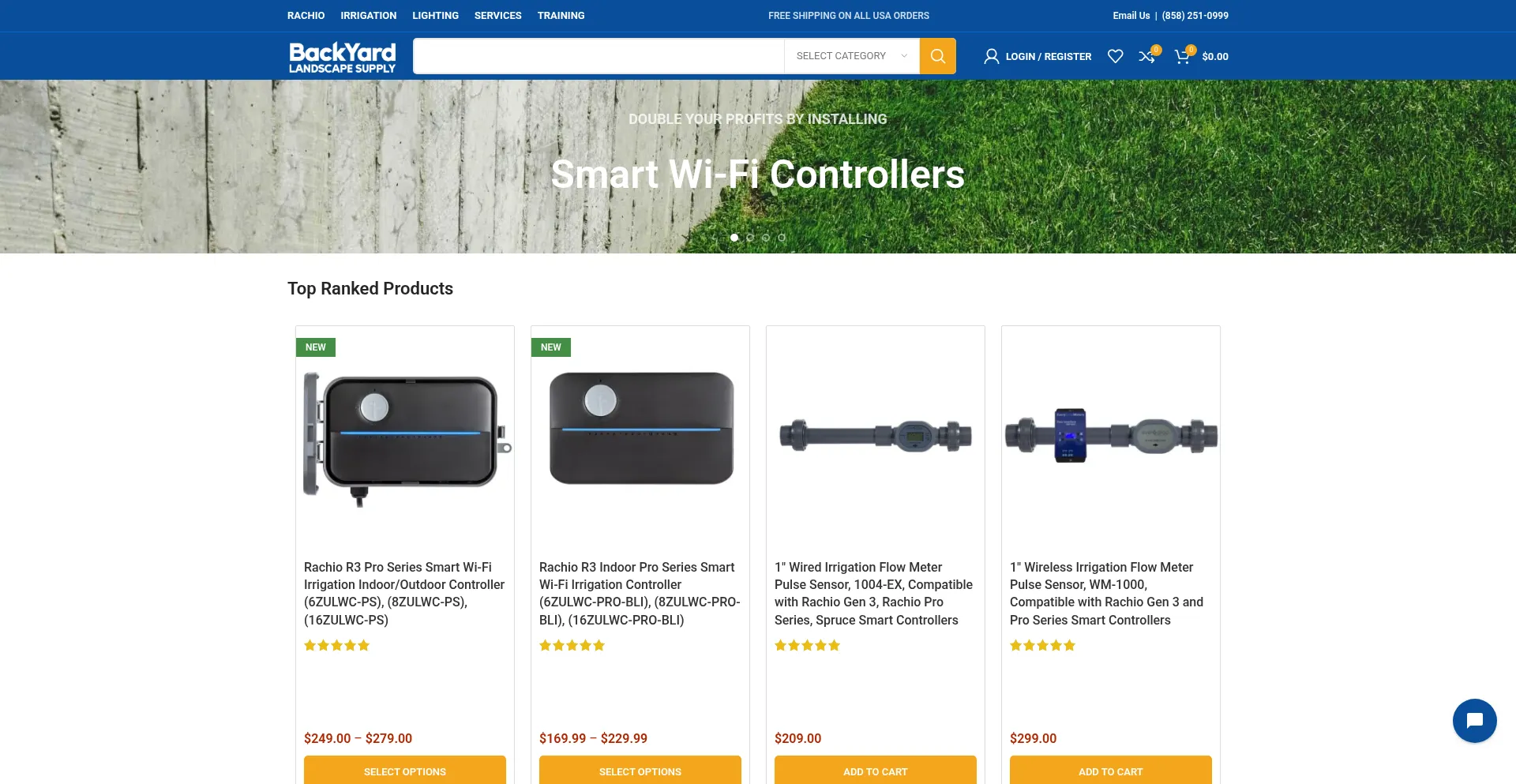Open the Training menu item
Viewport: 1516px width, 784px height.
tap(561, 16)
